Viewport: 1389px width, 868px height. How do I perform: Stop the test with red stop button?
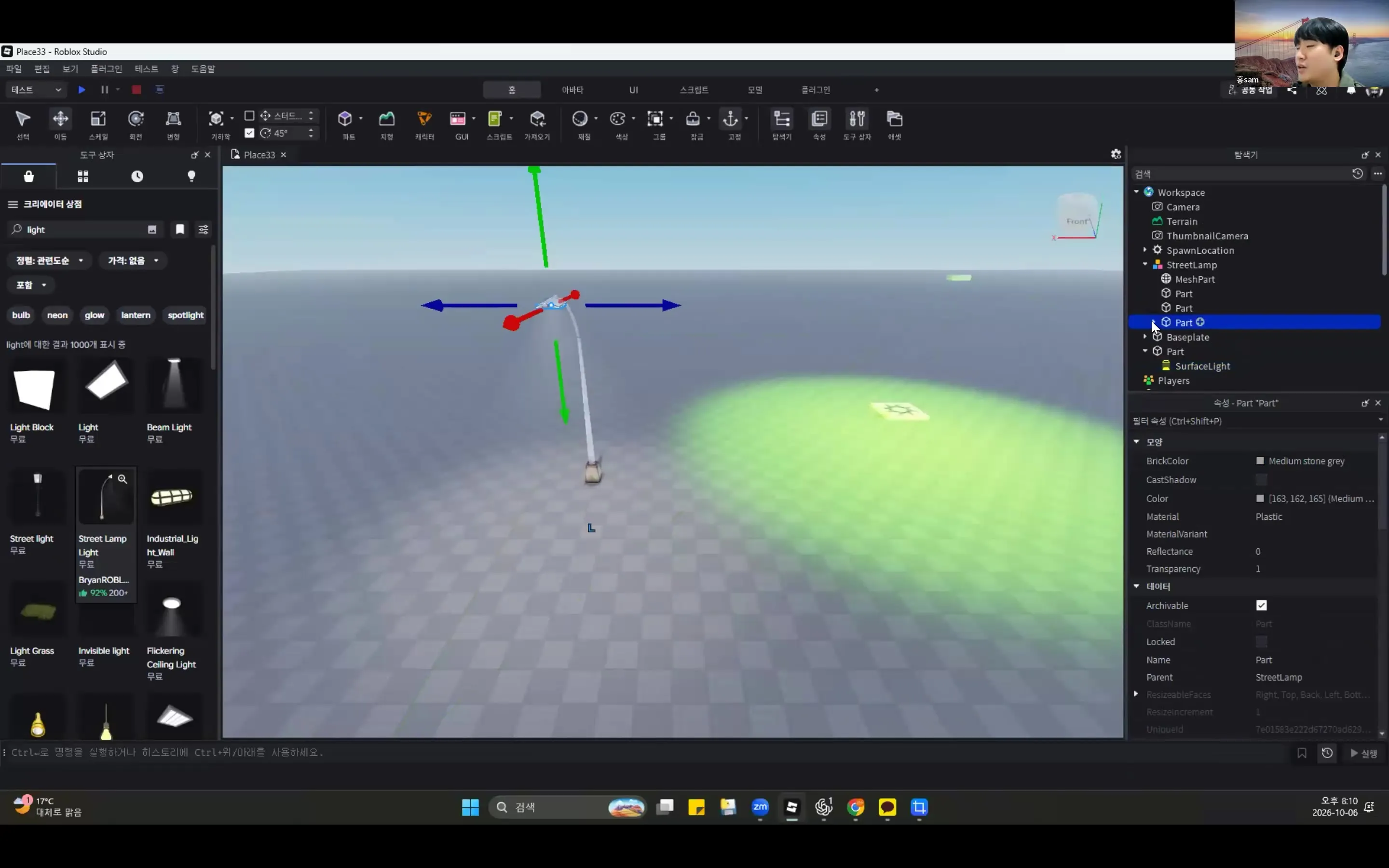pos(136,90)
